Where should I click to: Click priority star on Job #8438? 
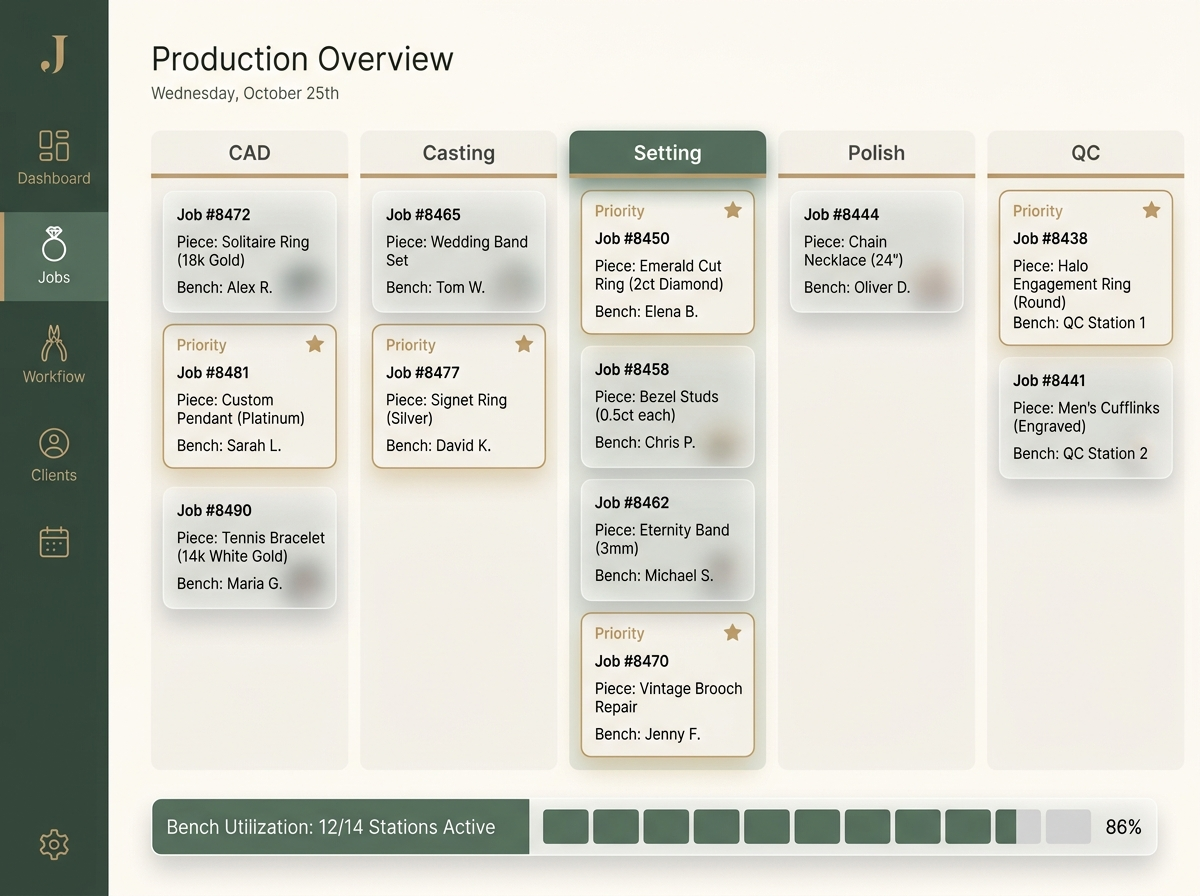click(1151, 210)
